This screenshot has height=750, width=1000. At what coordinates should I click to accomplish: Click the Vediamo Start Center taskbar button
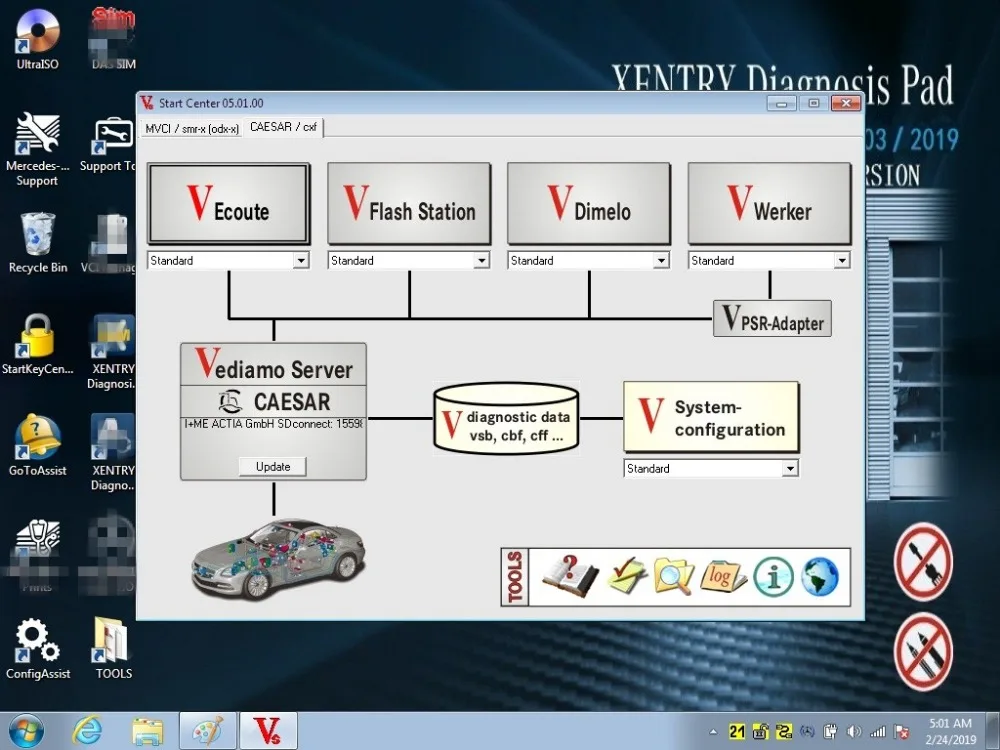268,731
